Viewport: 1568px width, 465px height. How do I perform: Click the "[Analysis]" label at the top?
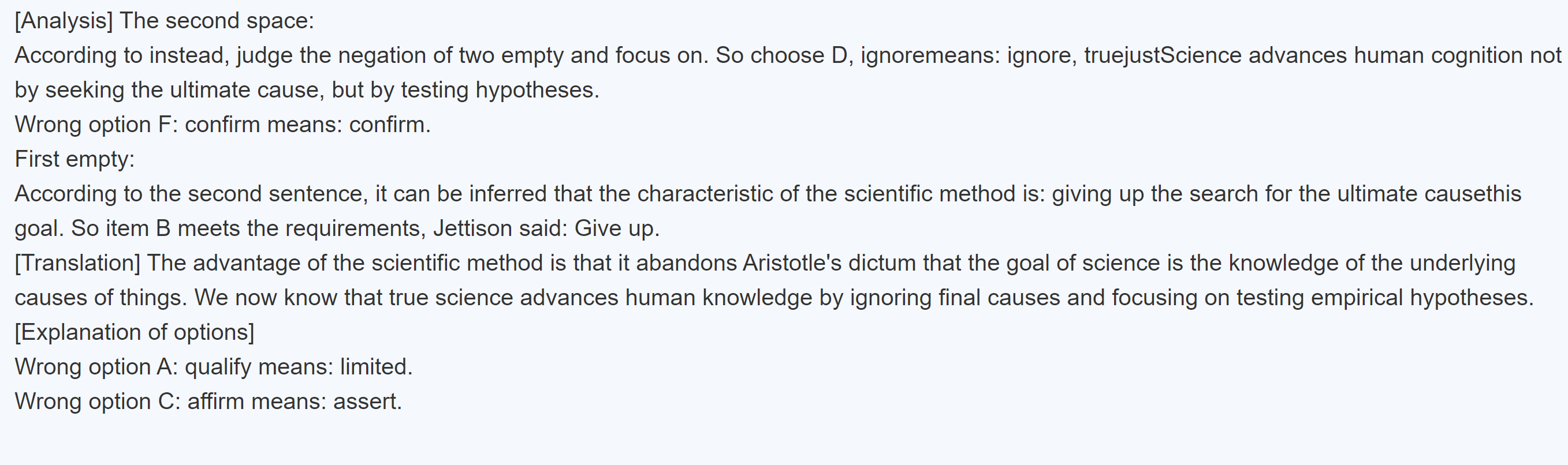[x=64, y=21]
